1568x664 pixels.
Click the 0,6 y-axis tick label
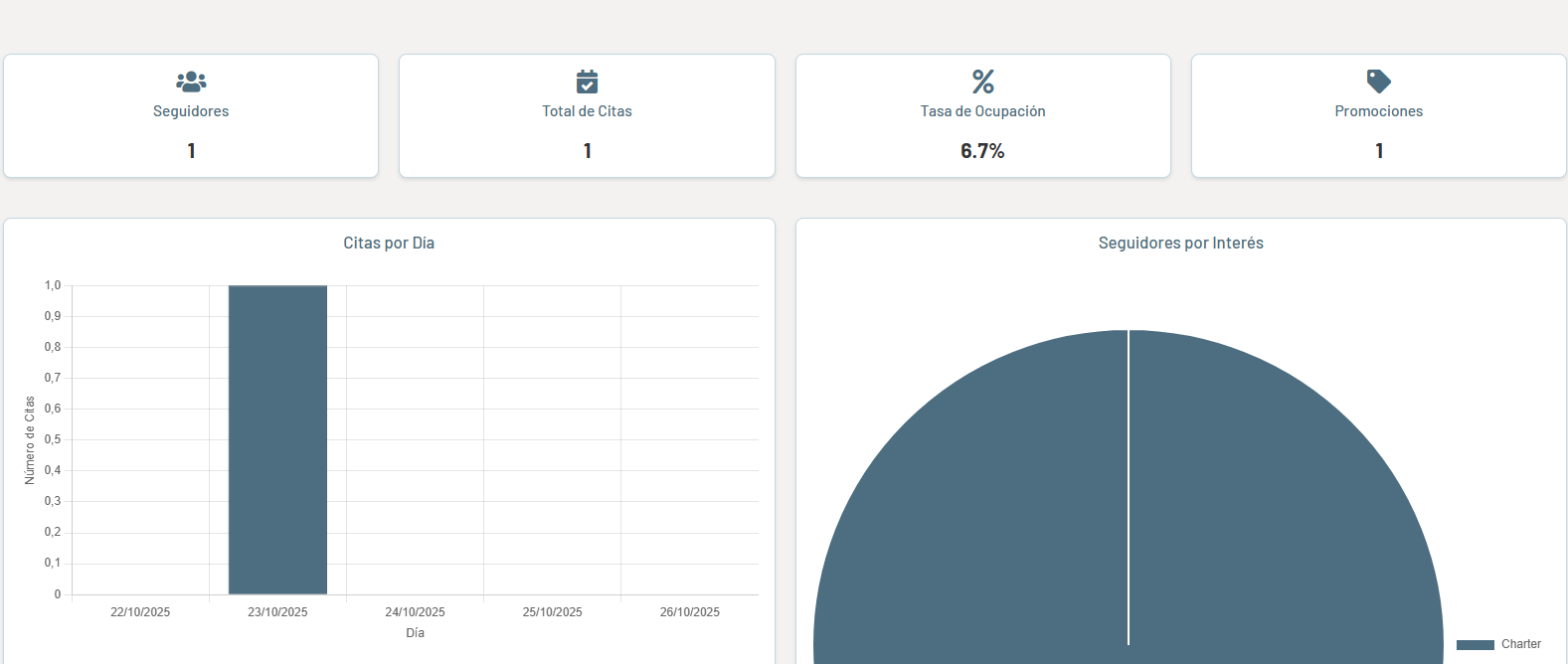click(53, 409)
